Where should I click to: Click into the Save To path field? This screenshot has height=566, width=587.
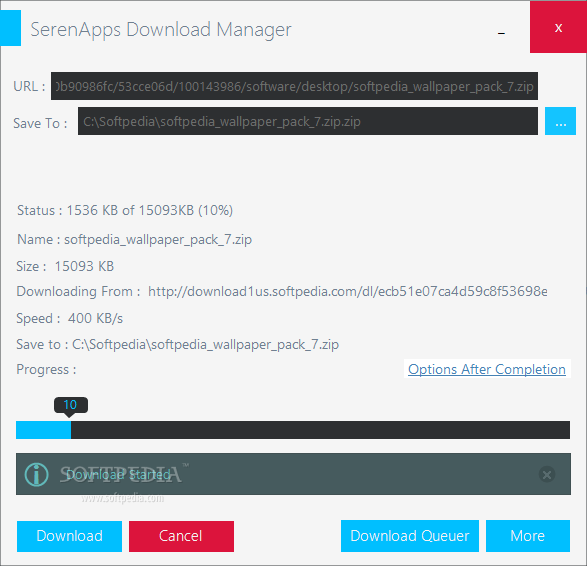click(308, 121)
